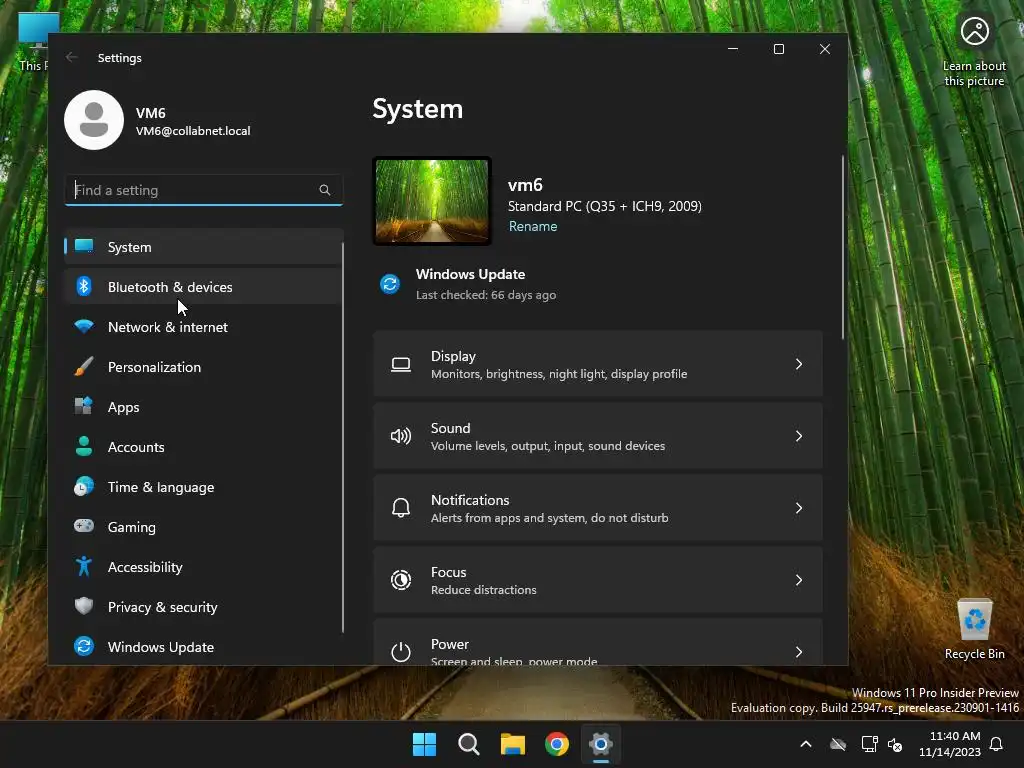Click the network tray icon

click(x=869, y=744)
